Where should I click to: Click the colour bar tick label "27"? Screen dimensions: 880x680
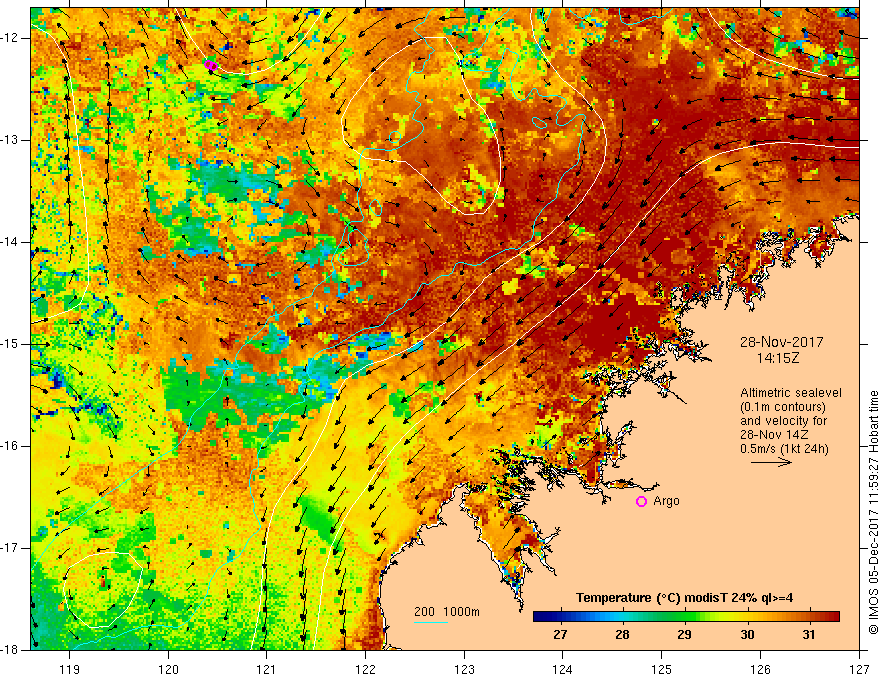(560, 635)
